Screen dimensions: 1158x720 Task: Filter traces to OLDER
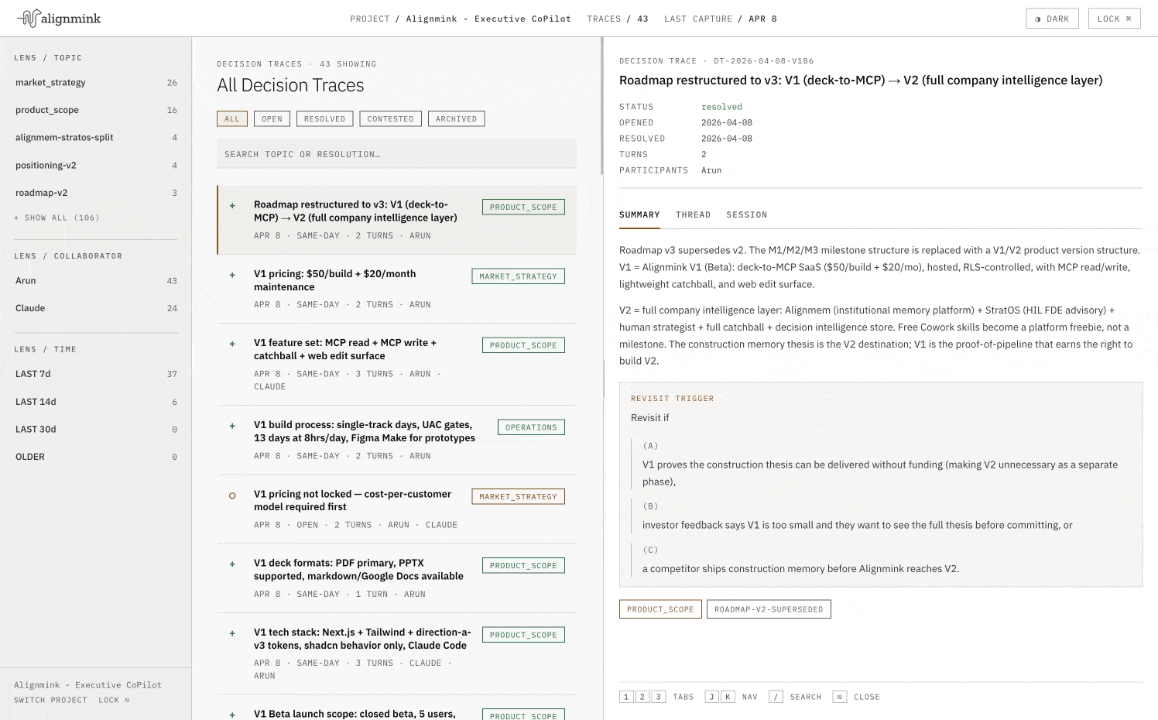(96, 457)
